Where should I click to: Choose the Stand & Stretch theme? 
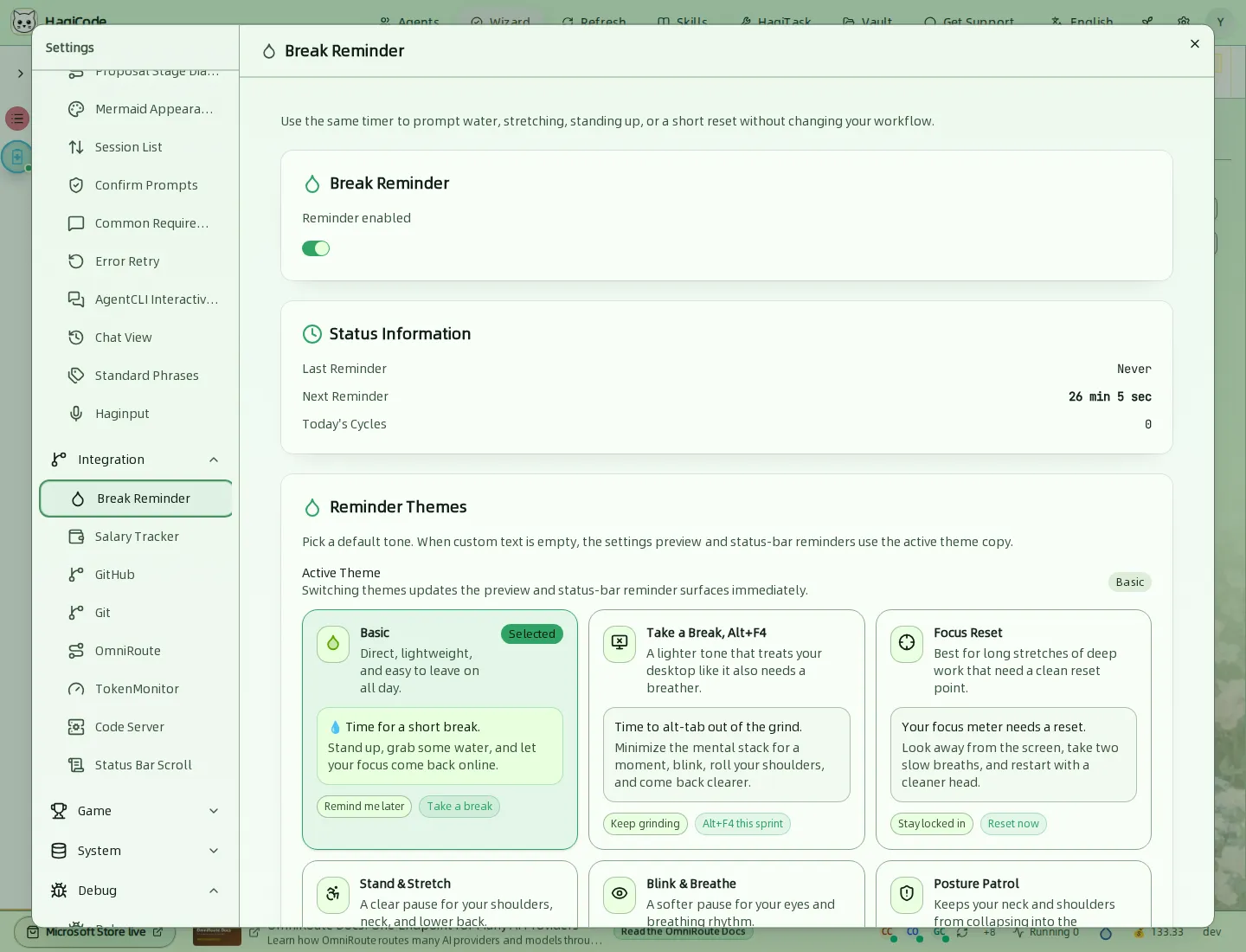(440, 894)
